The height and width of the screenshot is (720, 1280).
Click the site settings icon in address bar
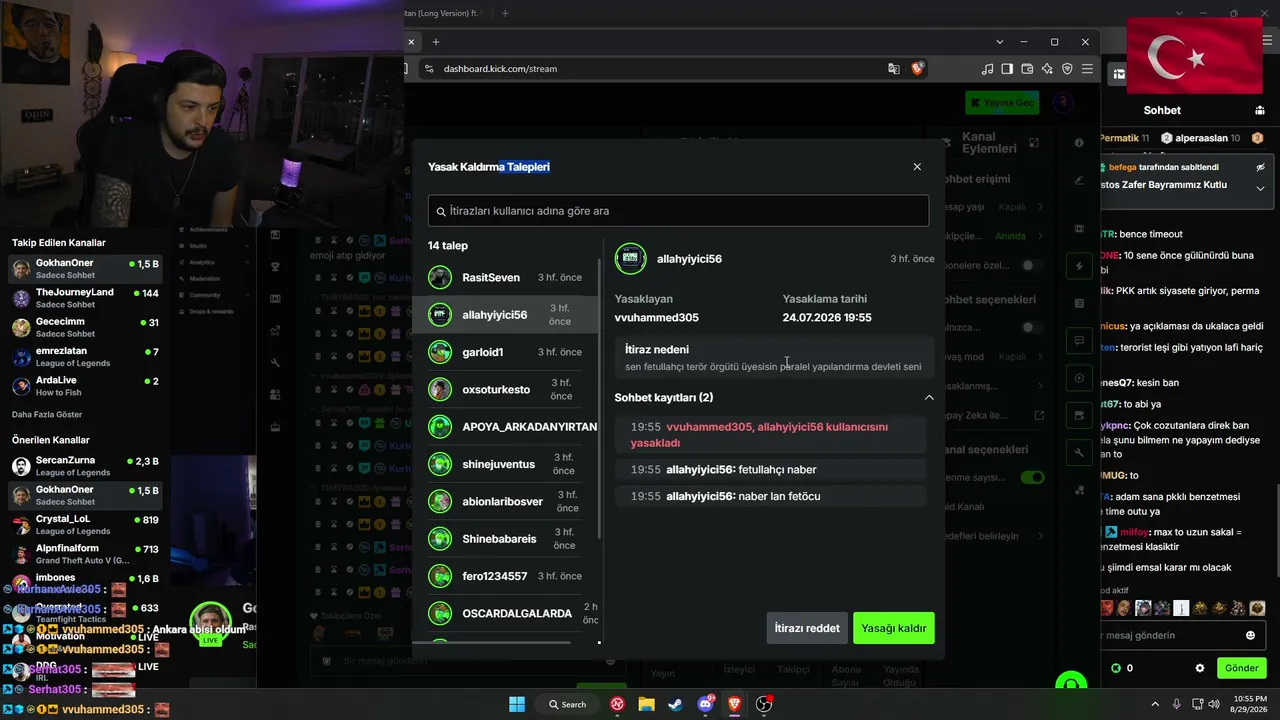coord(429,69)
